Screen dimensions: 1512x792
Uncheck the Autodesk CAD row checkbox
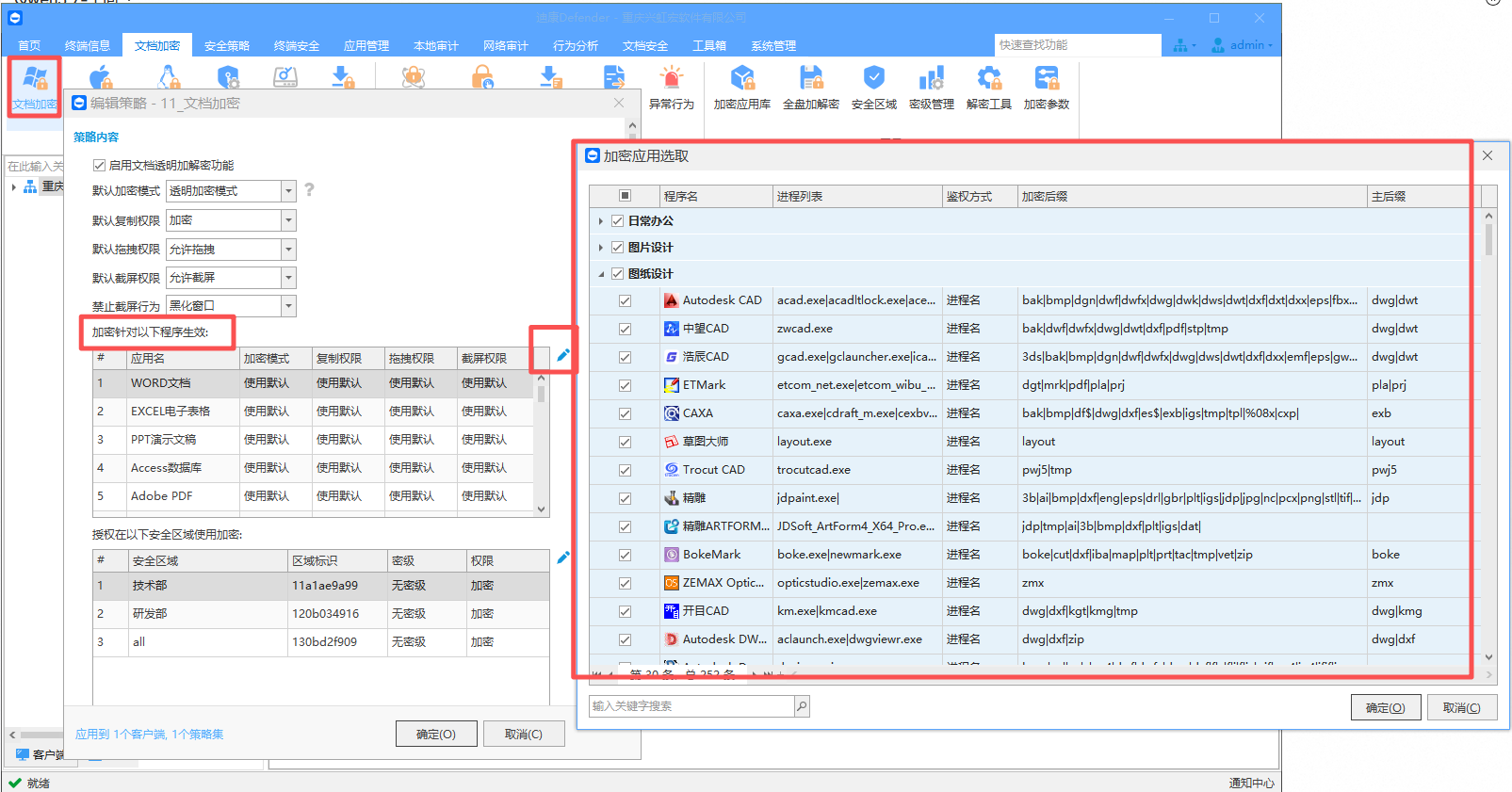[625, 300]
